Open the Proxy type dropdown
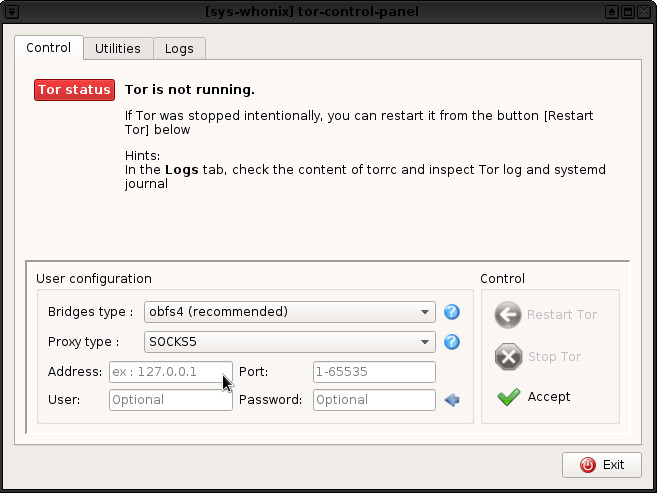Screen dimensions: 657x493 click(x=290, y=342)
